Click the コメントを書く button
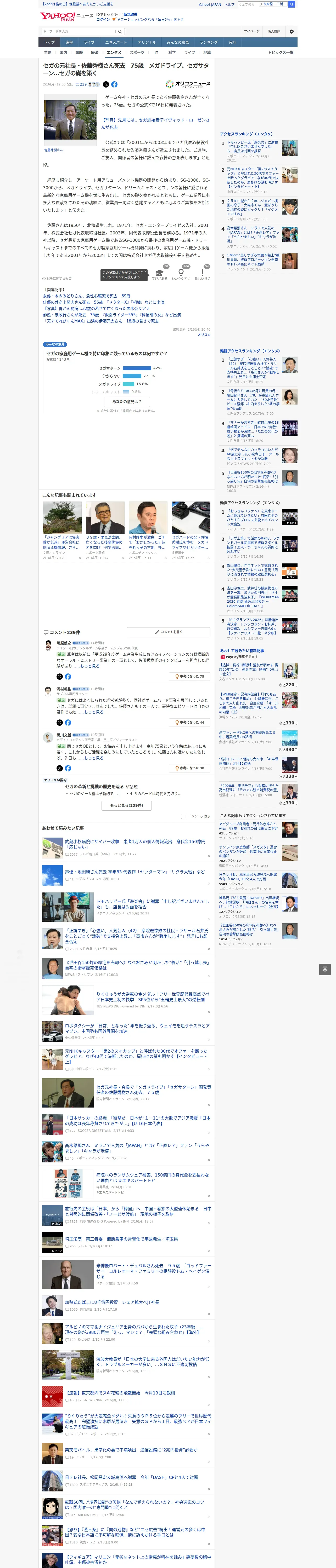 point(168,632)
